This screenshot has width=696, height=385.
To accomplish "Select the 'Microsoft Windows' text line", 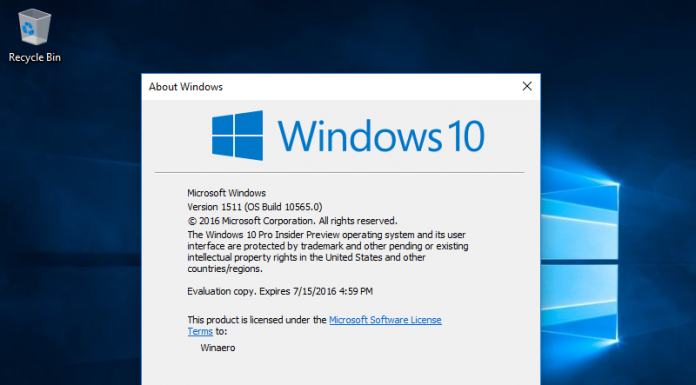I will 226,193.
